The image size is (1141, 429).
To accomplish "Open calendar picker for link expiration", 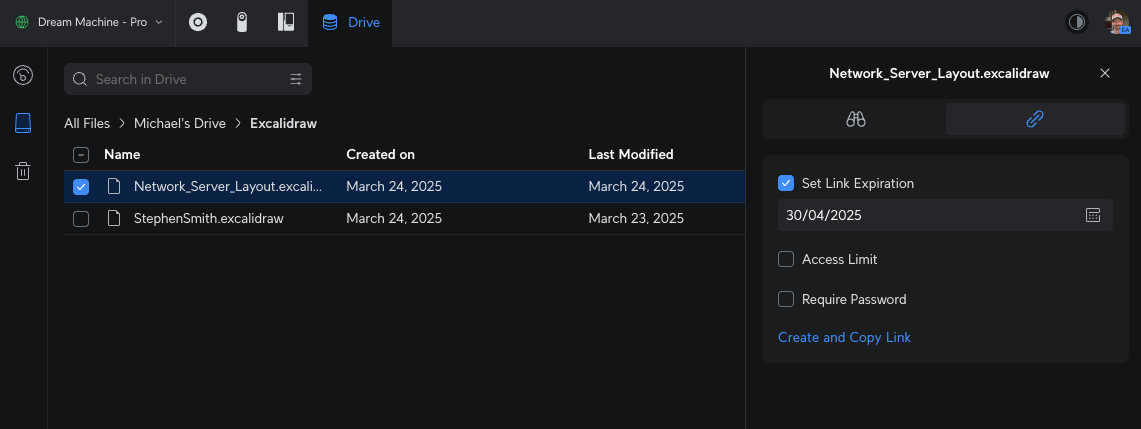I will point(1093,215).
